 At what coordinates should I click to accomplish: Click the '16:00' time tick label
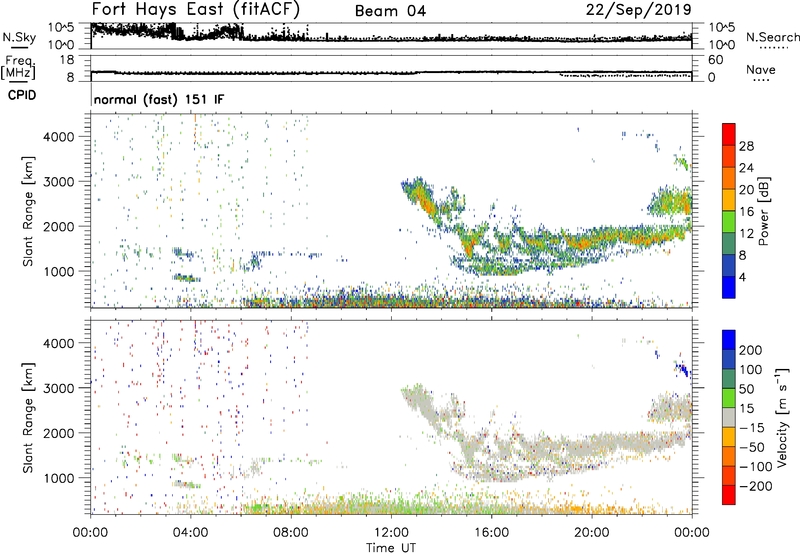(491, 533)
